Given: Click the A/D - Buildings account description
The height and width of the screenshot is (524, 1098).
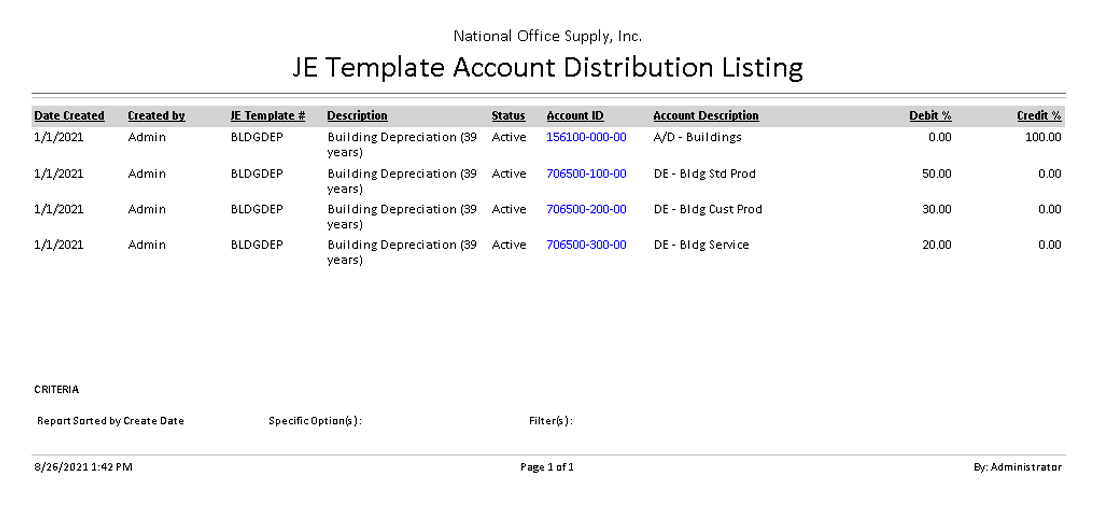Looking at the screenshot, I should tap(697, 137).
